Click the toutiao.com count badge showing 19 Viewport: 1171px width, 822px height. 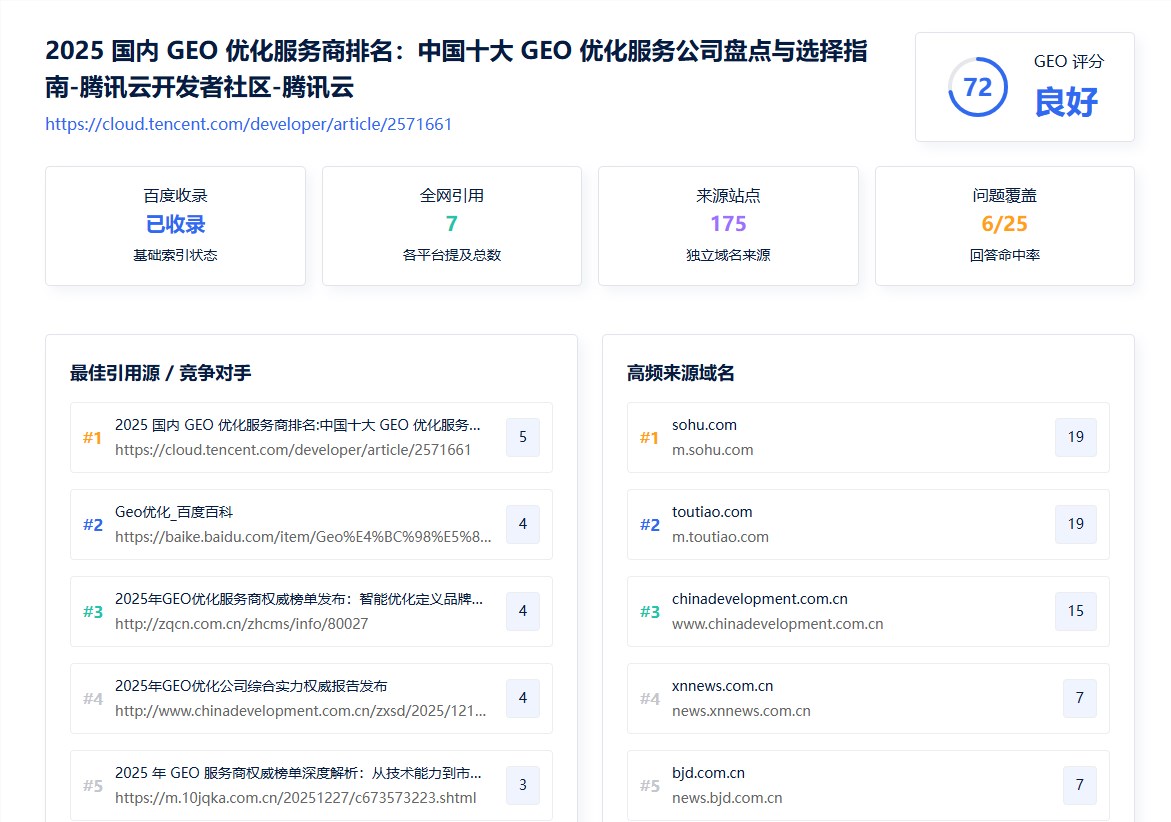[1075, 524]
